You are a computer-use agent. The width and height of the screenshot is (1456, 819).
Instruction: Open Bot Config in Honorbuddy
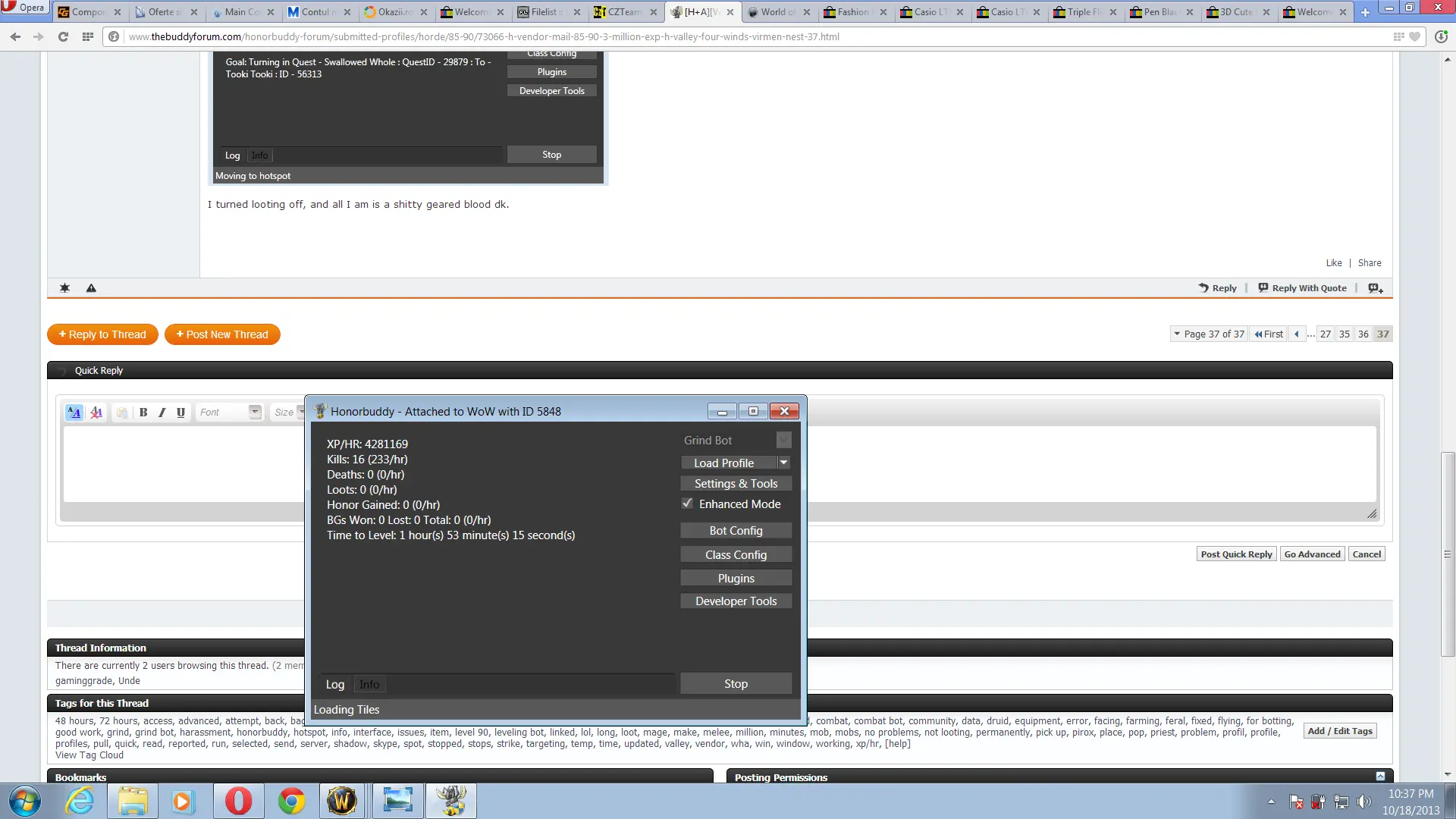pyautogui.click(x=736, y=531)
